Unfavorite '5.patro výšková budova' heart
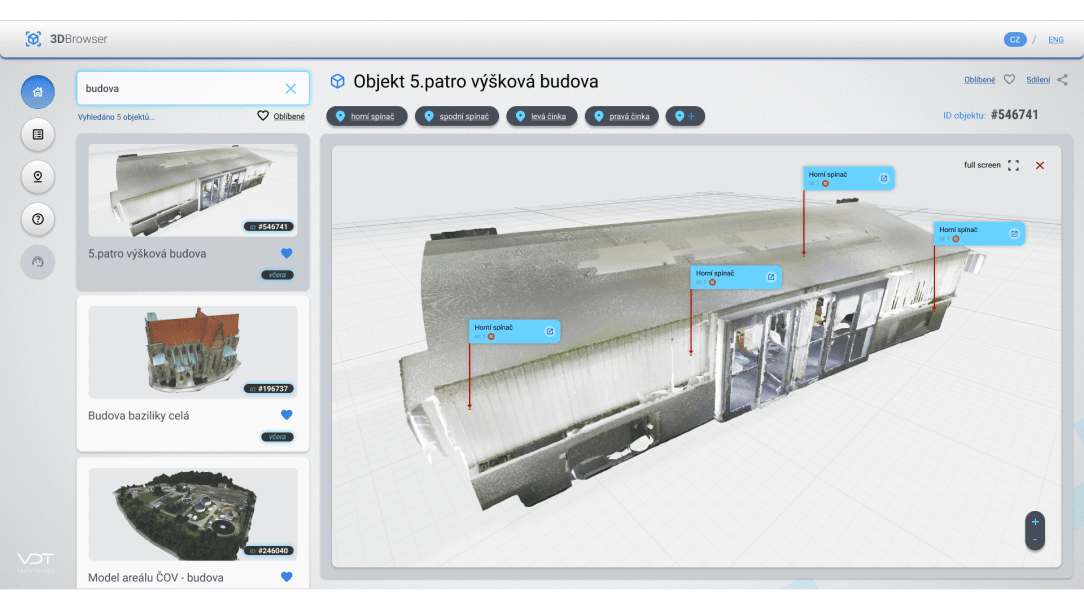 [286, 254]
